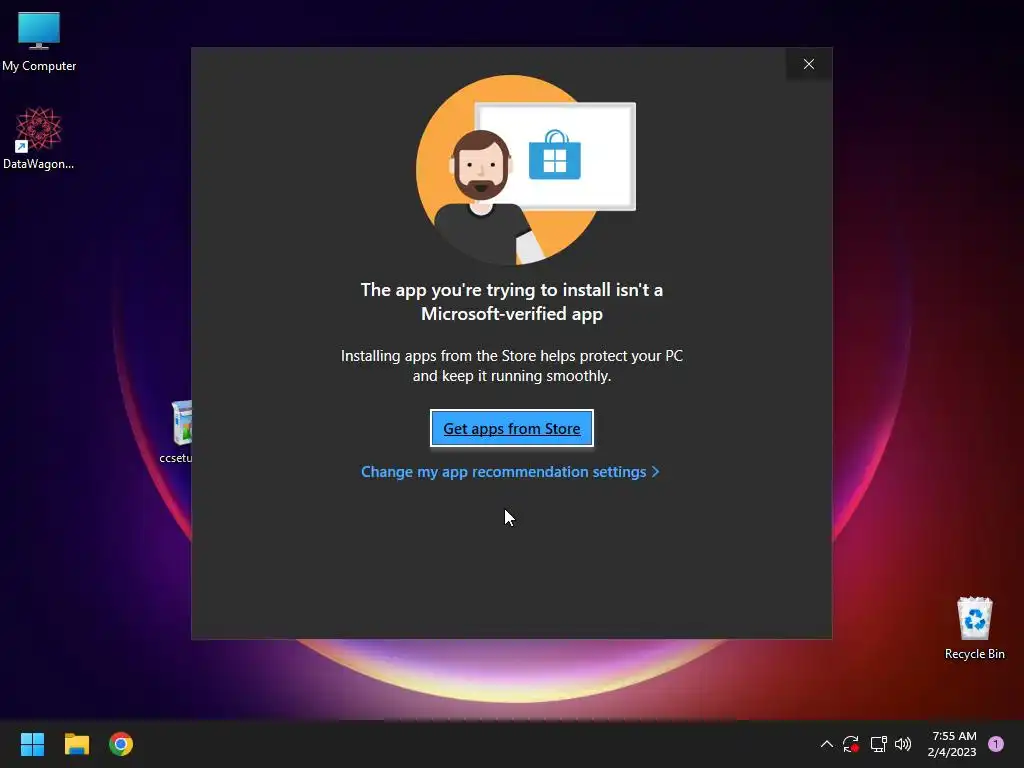Select the My Computer desktop icon
The width and height of the screenshot is (1024, 768).
39,41
